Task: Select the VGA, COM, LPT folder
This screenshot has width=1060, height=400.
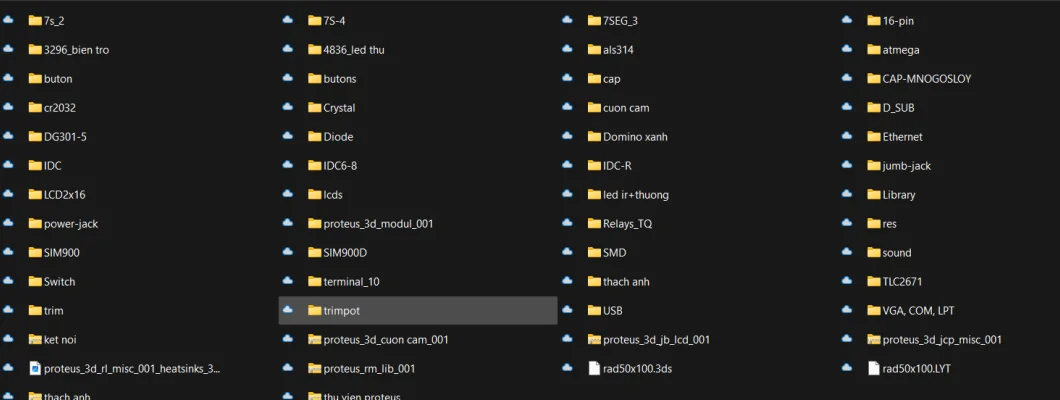Action: click(918, 310)
